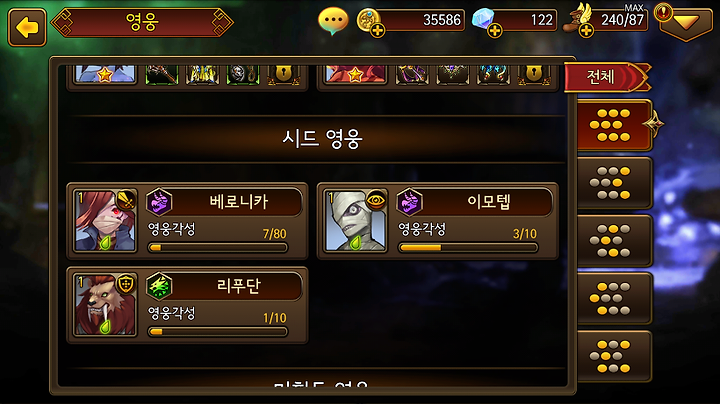Expand the top-right dropdown arrow menu
Viewport: 720px width, 404px height.
[686, 23]
